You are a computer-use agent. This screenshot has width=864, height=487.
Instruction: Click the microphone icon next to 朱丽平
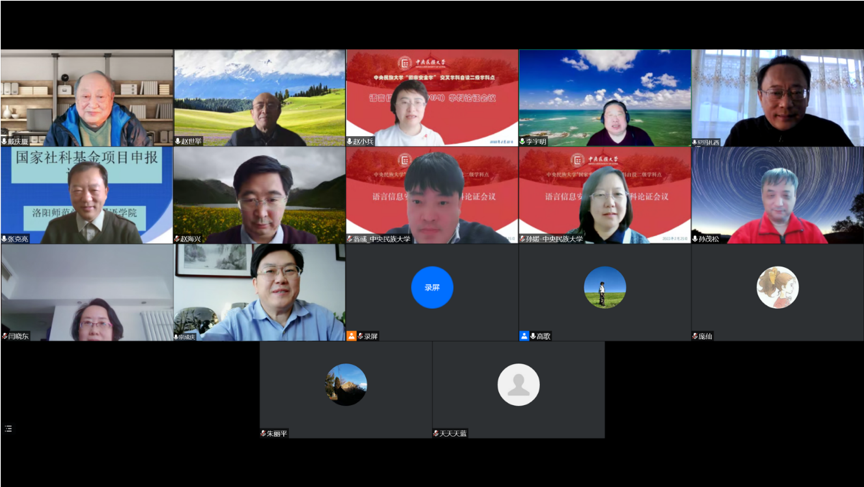point(264,433)
